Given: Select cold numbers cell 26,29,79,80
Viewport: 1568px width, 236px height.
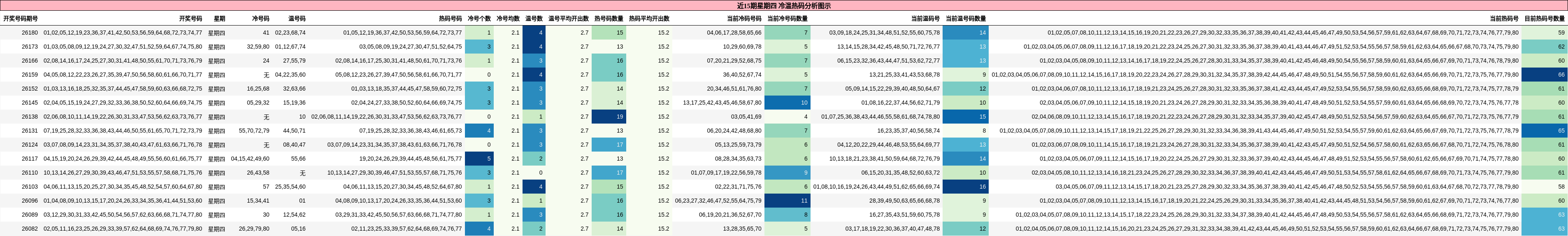Looking at the screenshot, I should tap(254, 229).
